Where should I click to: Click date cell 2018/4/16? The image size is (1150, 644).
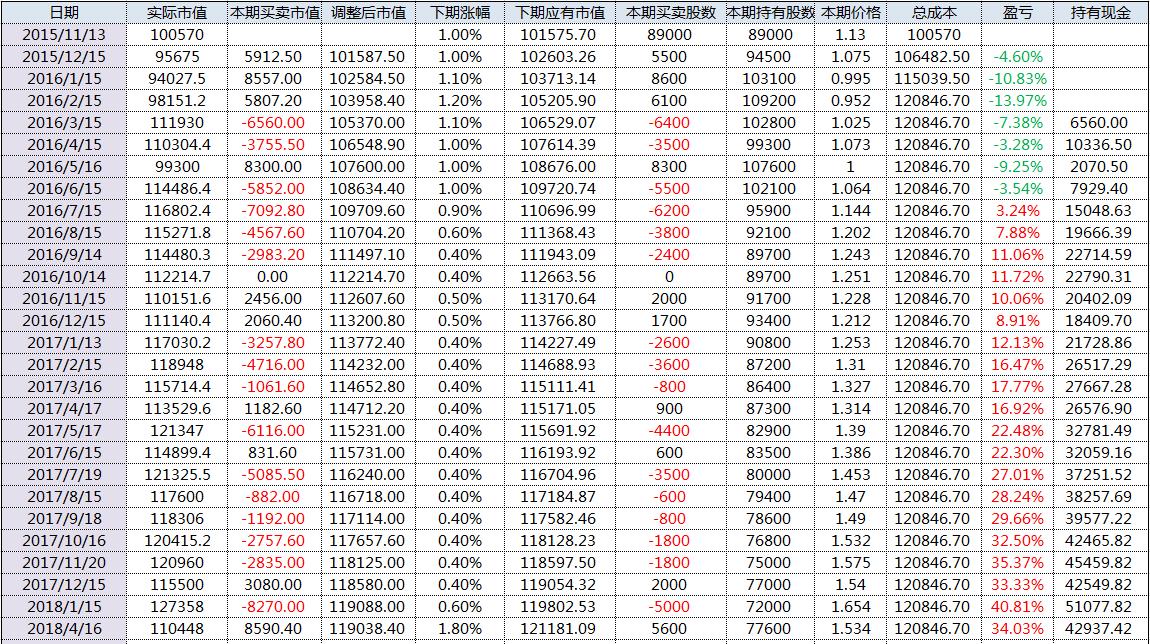coord(64,629)
